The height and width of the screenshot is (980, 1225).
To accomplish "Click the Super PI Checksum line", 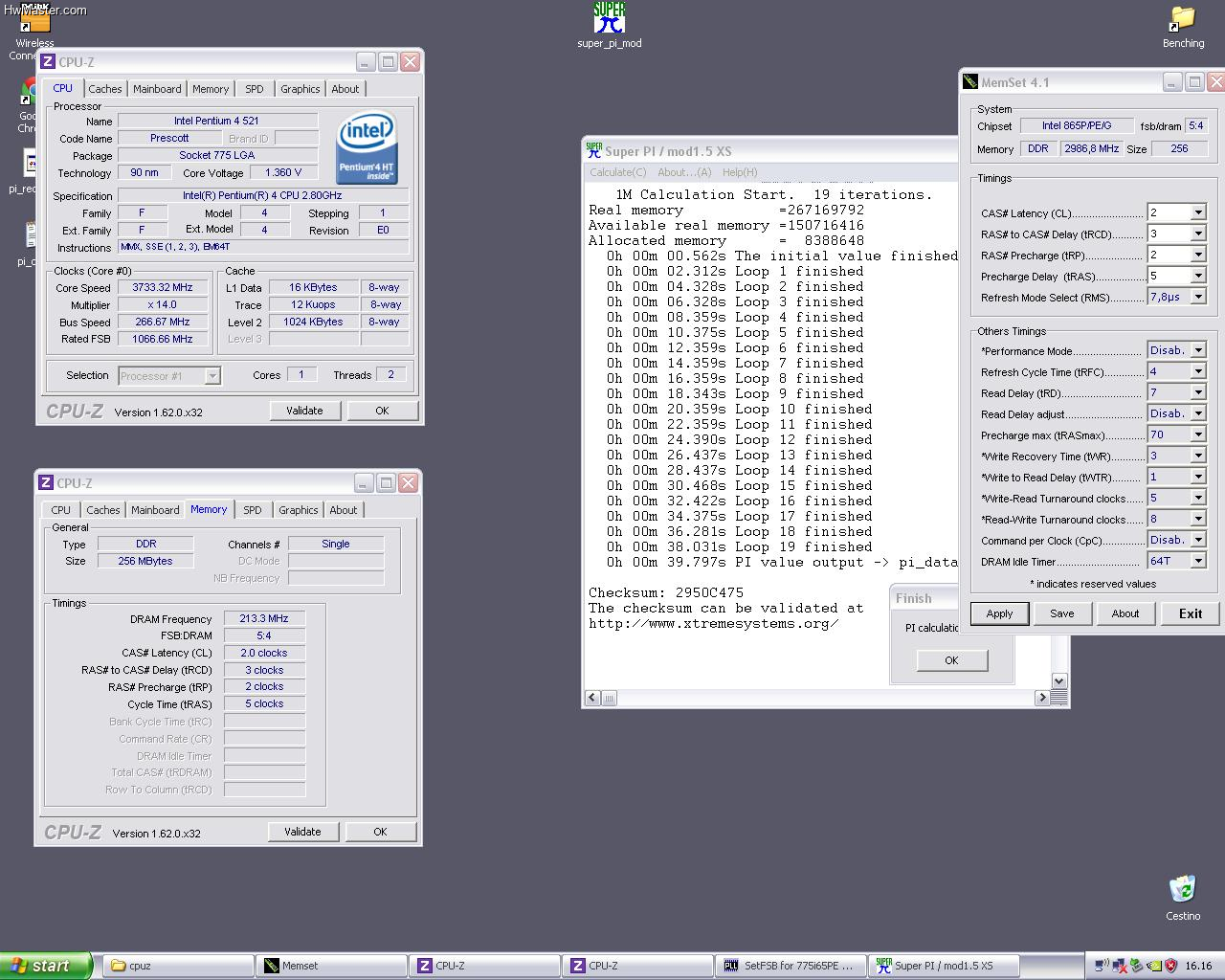I will 666,592.
